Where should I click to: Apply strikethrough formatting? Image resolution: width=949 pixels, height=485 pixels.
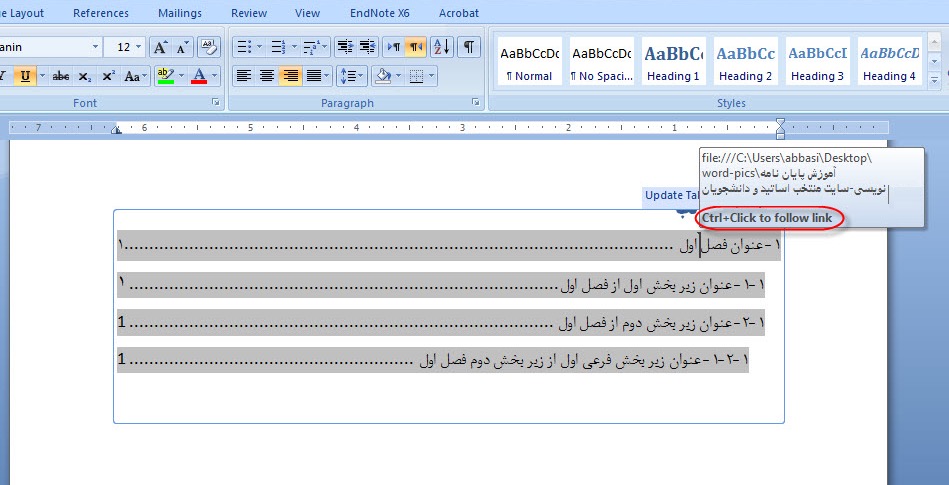click(60, 76)
